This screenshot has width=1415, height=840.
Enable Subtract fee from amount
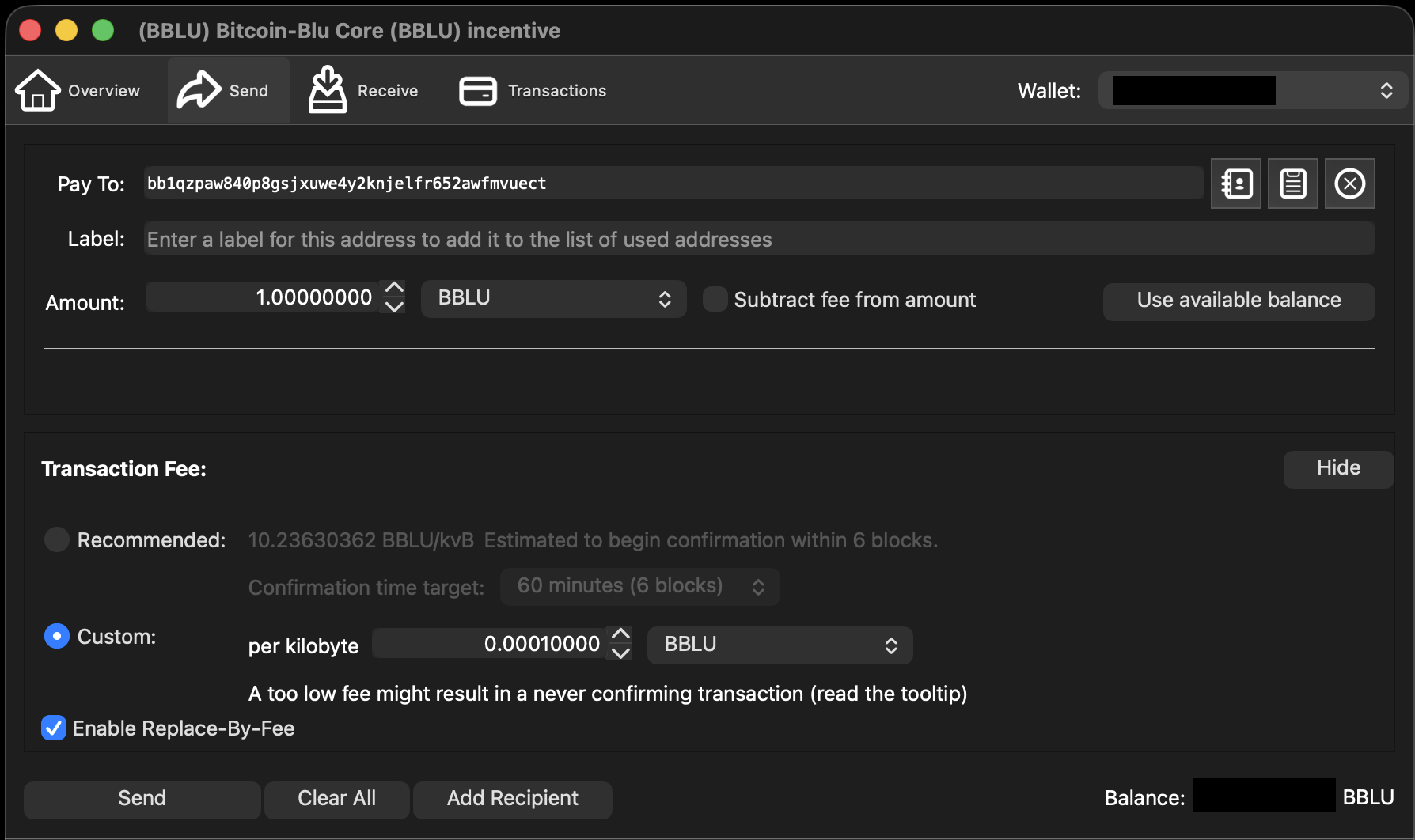coord(715,299)
